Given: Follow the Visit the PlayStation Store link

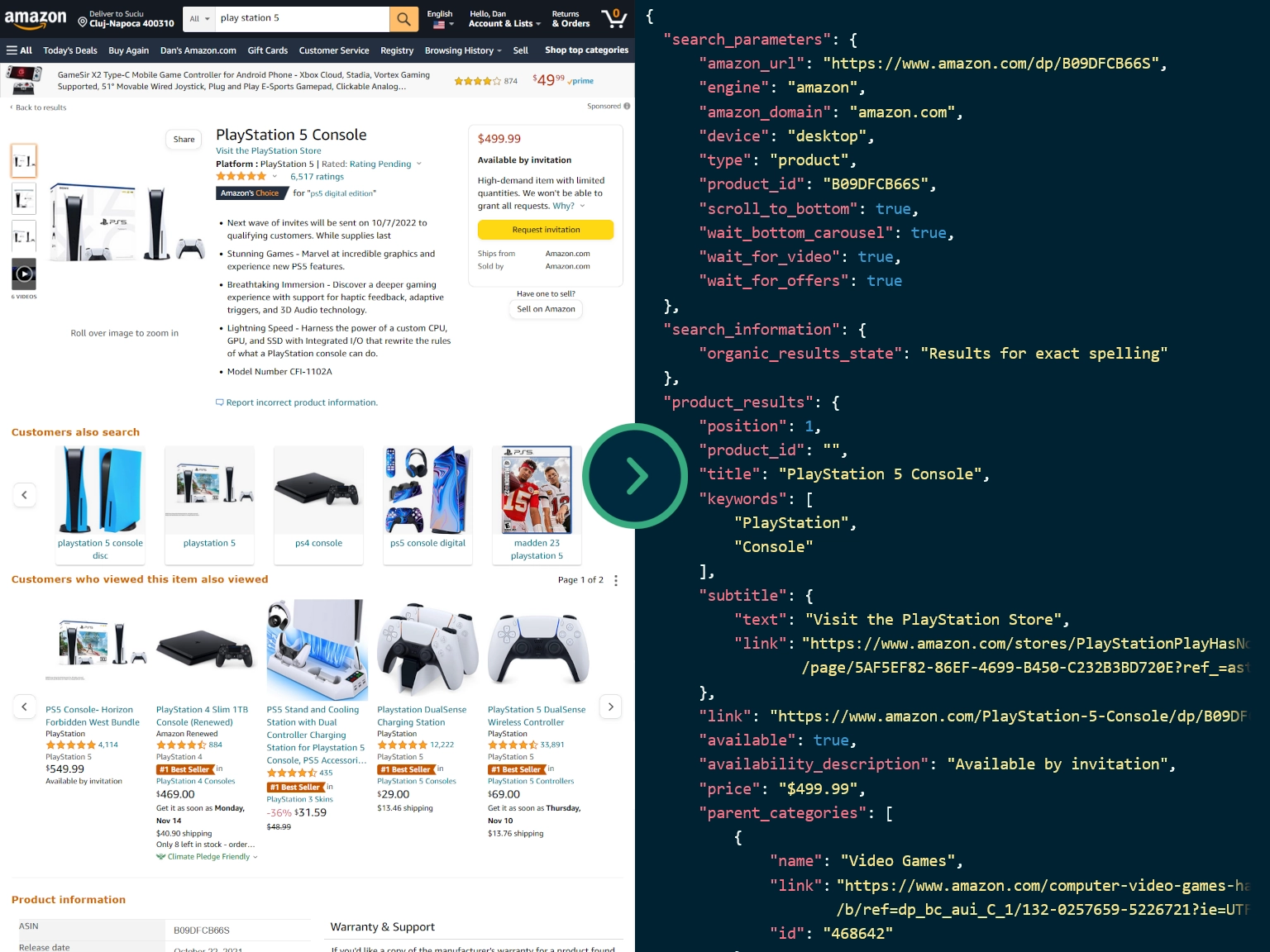Looking at the screenshot, I should coord(268,151).
